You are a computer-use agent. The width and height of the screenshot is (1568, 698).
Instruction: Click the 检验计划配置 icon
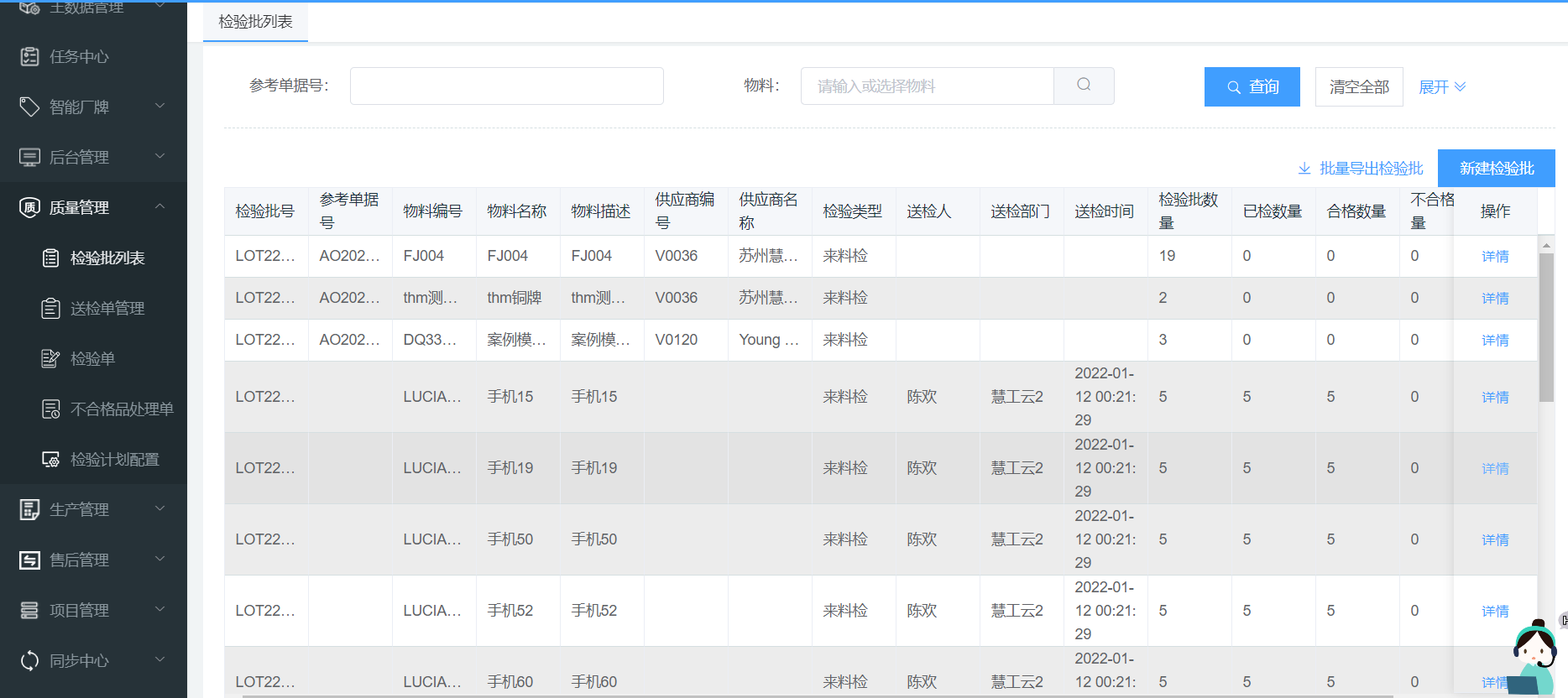50,459
